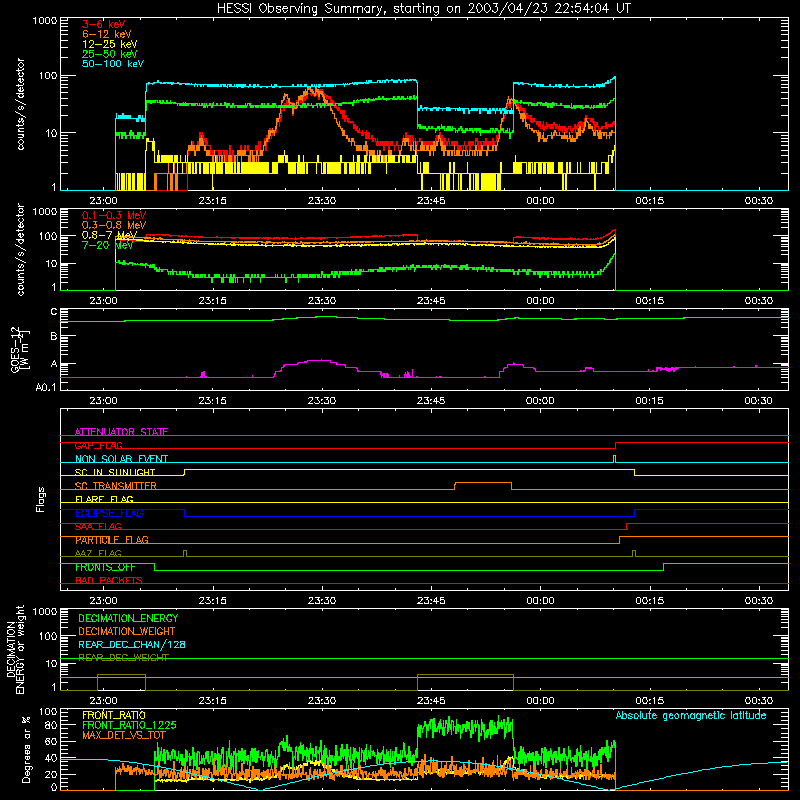The image size is (800, 800).
Task: Click the SC_IN_SUNLIGHT flag label
Action: (x=115, y=472)
